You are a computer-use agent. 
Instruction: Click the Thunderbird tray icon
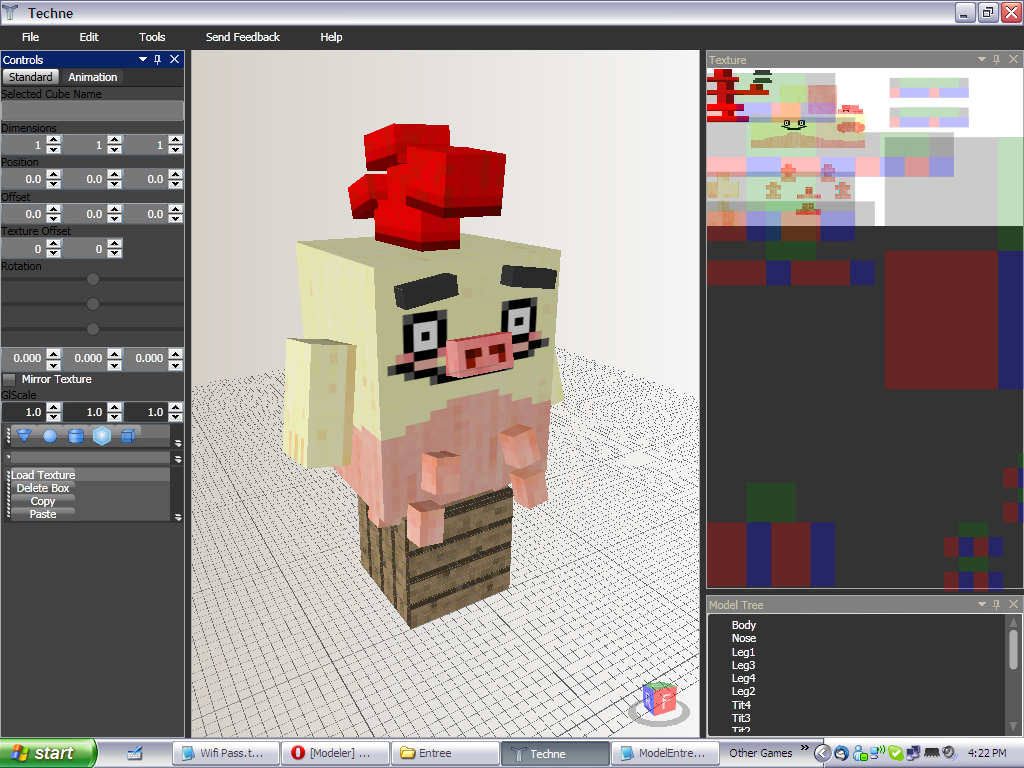(842, 753)
